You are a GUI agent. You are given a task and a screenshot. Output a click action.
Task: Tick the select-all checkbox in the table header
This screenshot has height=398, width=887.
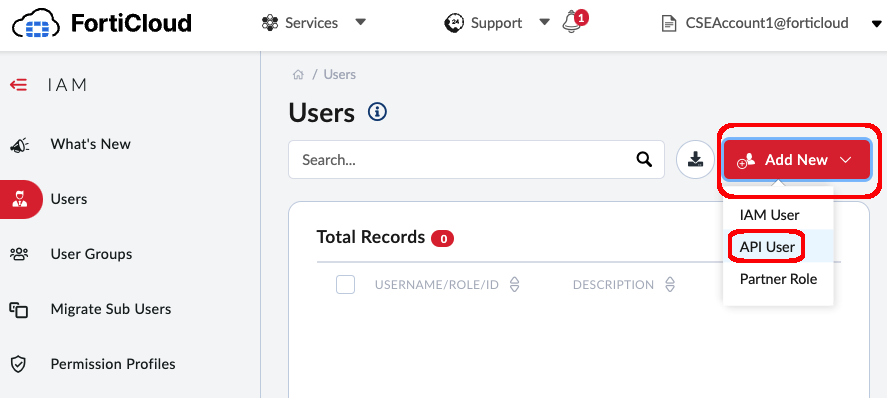pyautogui.click(x=346, y=284)
